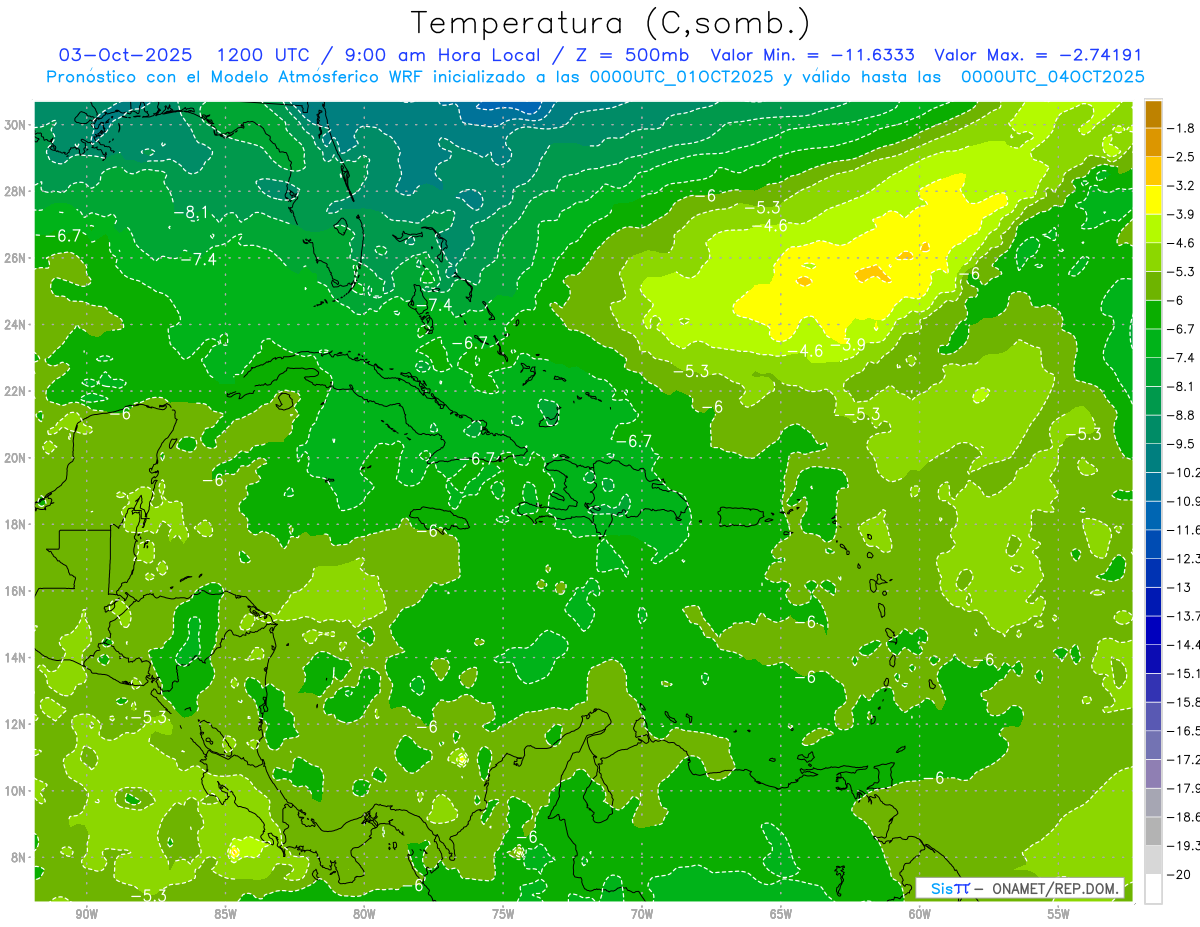Click the 'Z = 500mb' level text
The image size is (1200, 927).
[x=634, y=55]
